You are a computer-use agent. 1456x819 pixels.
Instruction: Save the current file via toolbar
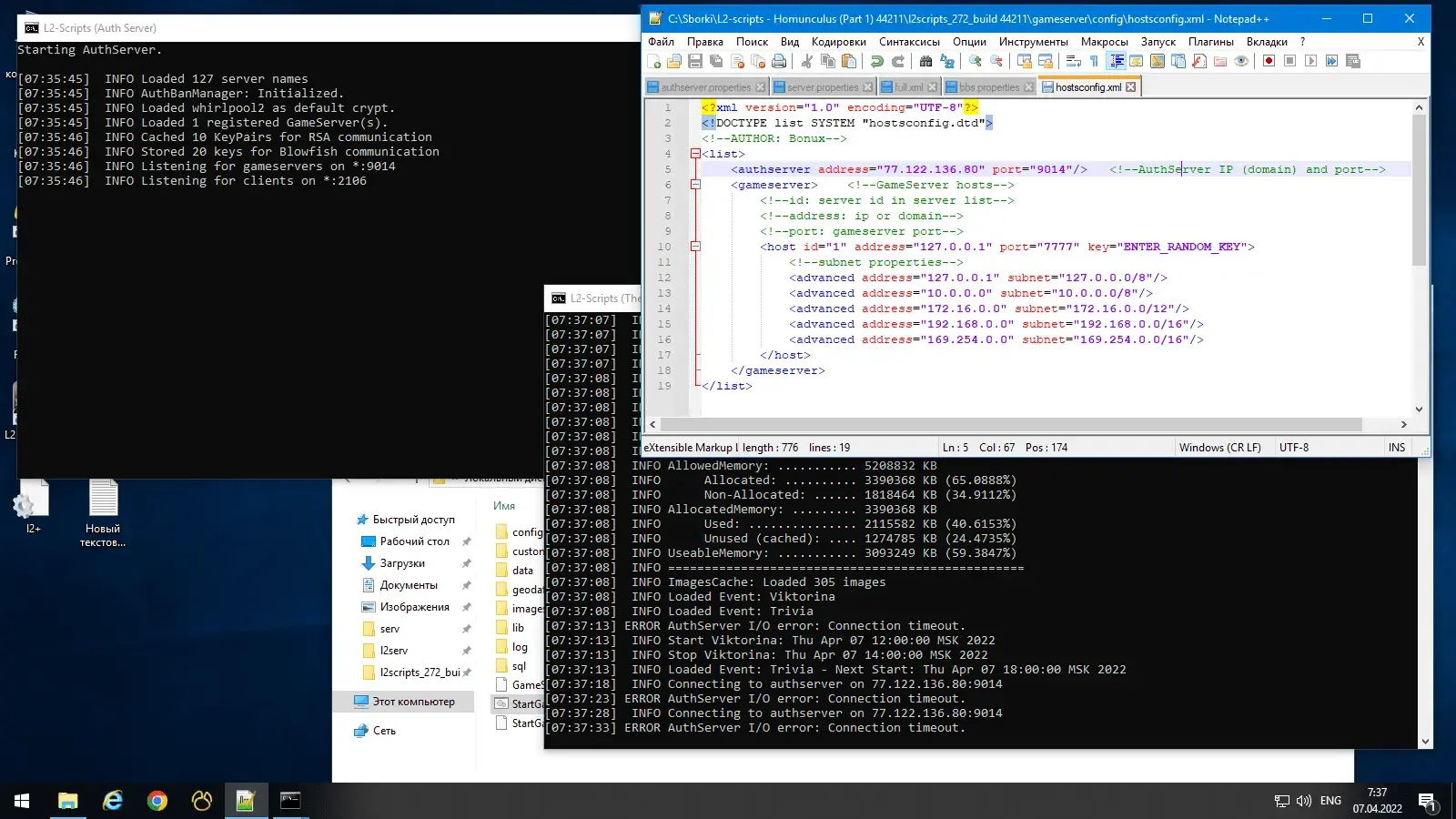(695, 61)
